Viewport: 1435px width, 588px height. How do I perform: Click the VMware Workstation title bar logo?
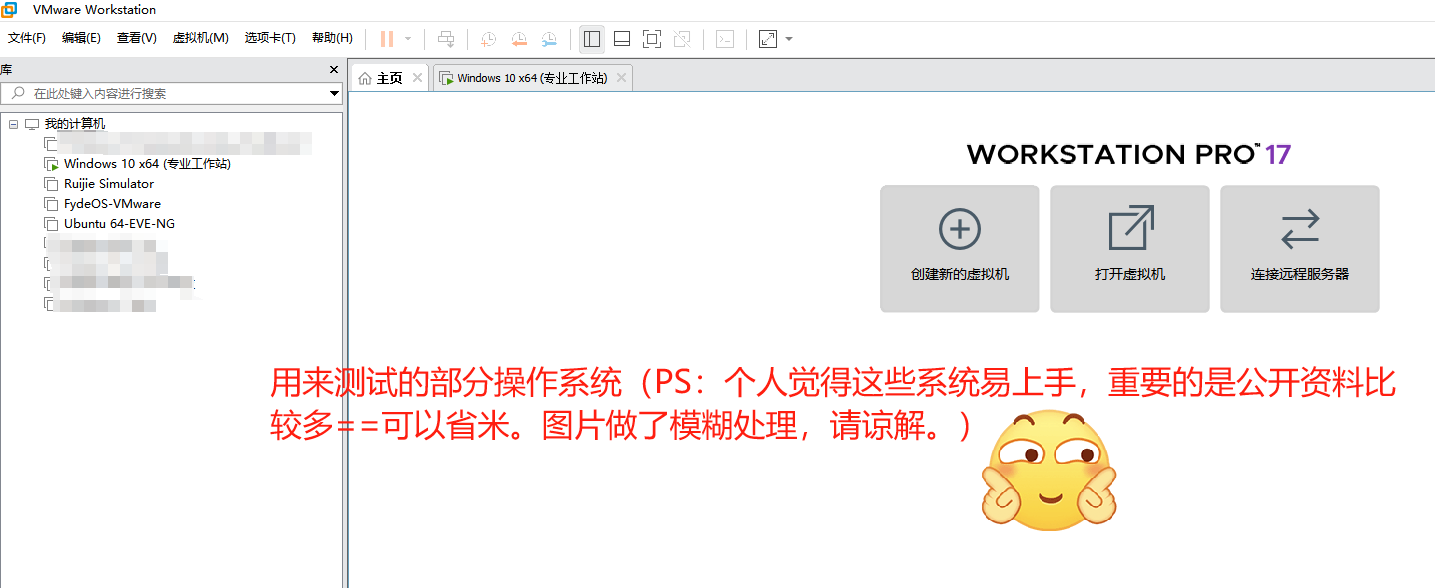click(9, 10)
